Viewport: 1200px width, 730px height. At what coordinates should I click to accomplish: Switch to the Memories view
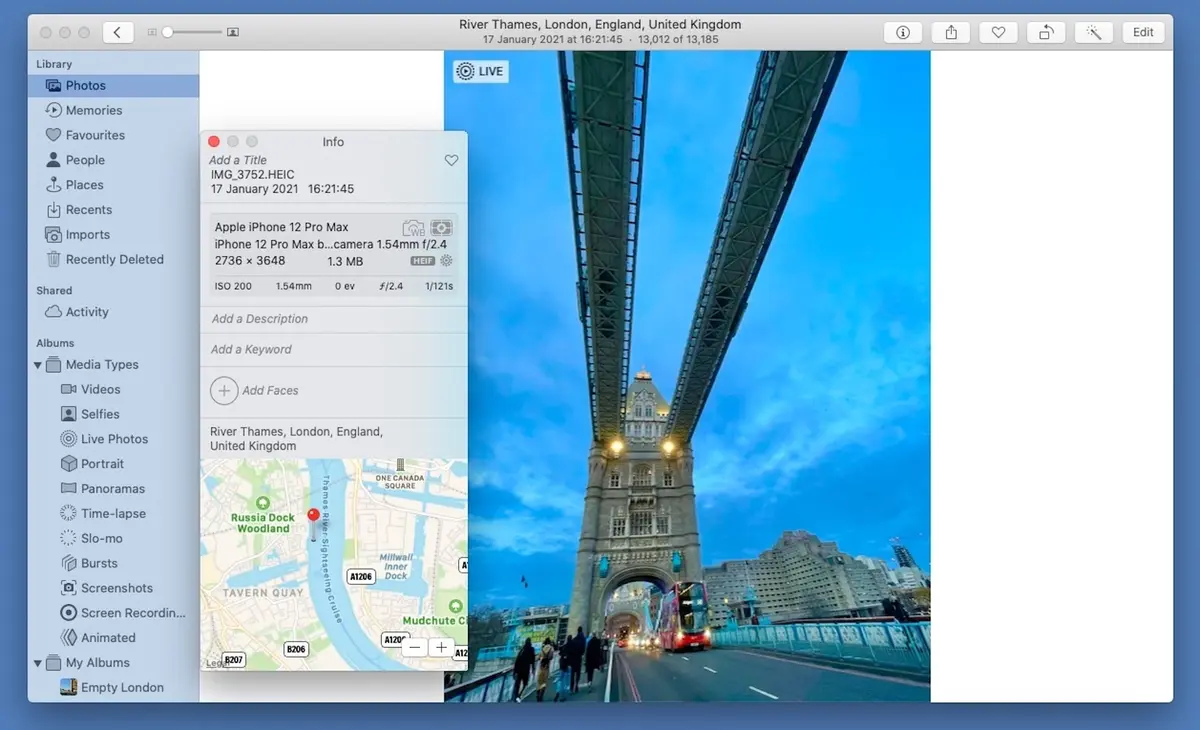click(x=93, y=109)
